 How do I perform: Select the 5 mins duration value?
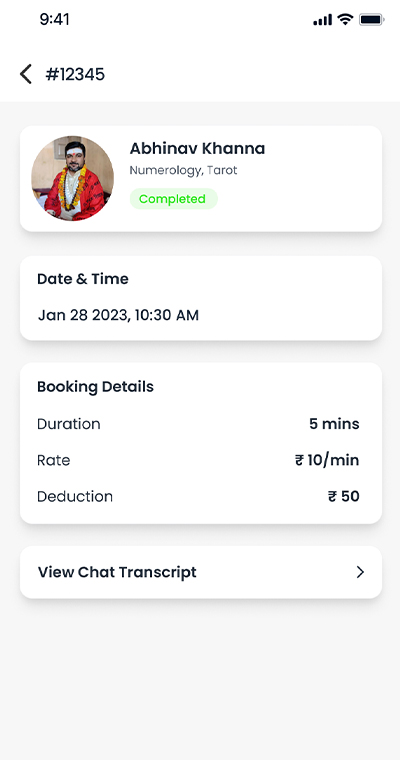point(335,424)
